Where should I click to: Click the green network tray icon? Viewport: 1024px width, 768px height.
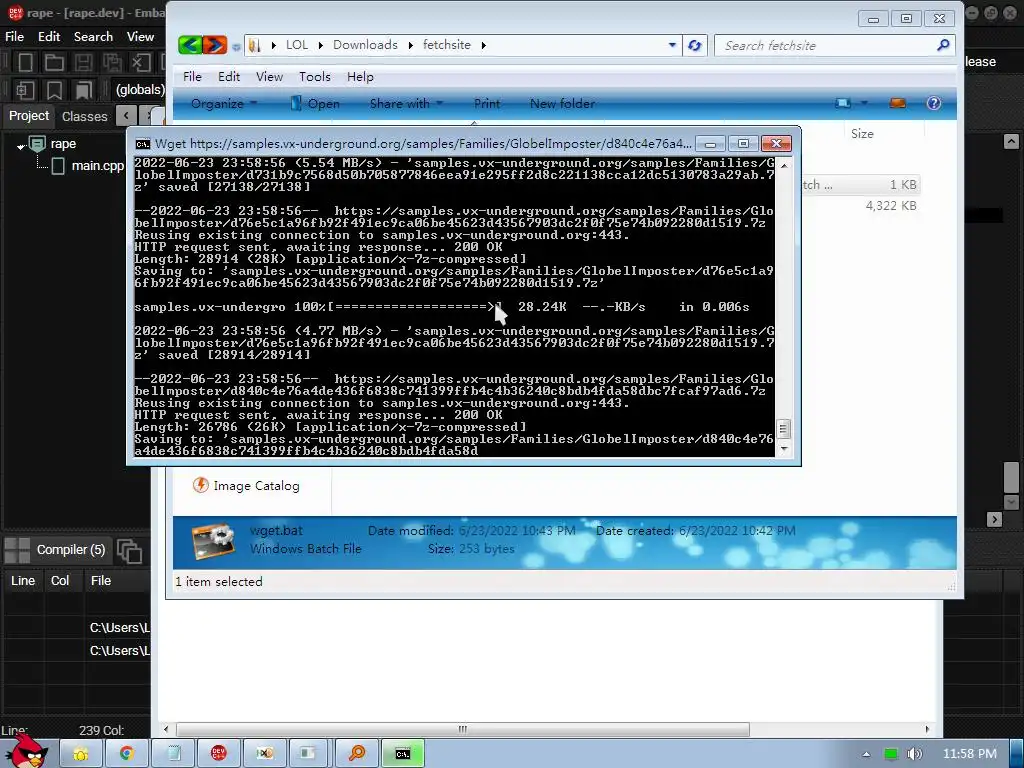(890, 754)
